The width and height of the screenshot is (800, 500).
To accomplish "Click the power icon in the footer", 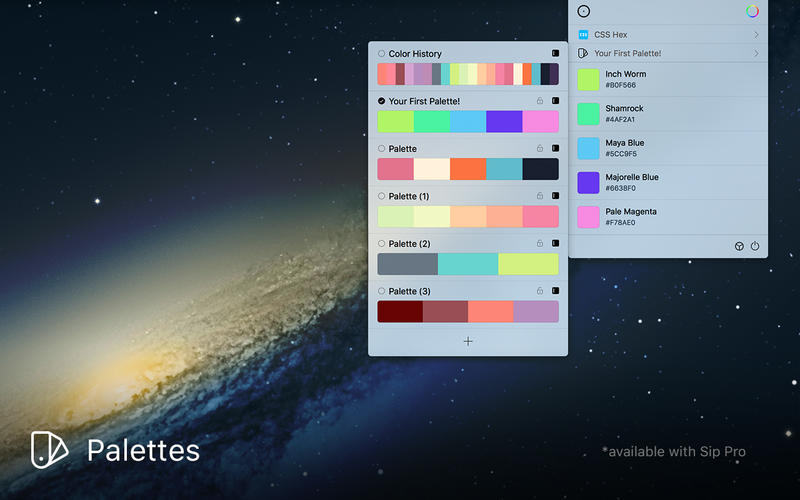I will [755, 246].
